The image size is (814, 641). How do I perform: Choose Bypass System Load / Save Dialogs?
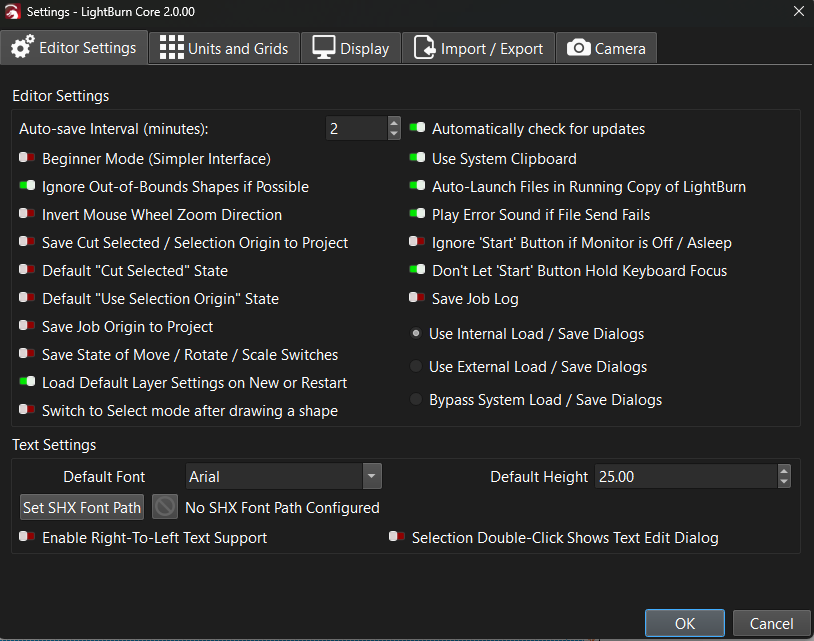coord(416,400)
